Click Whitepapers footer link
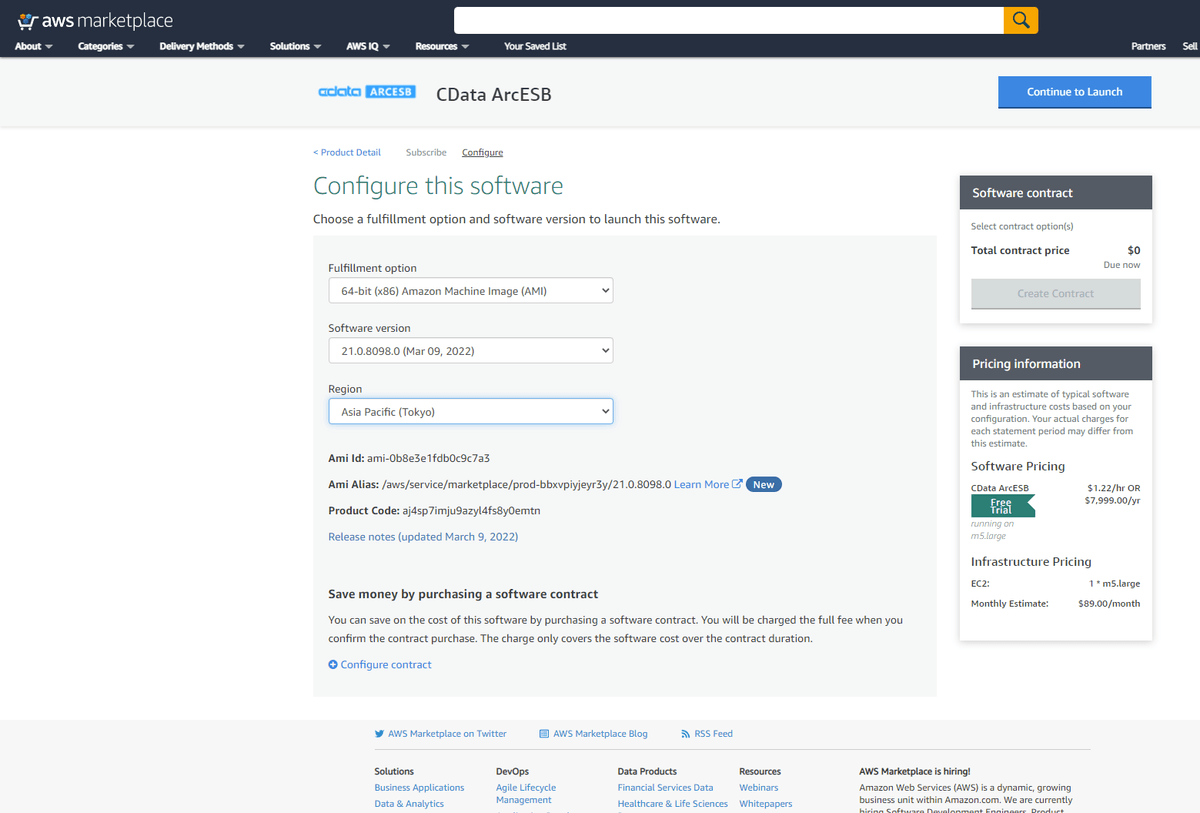 point(766,804)
